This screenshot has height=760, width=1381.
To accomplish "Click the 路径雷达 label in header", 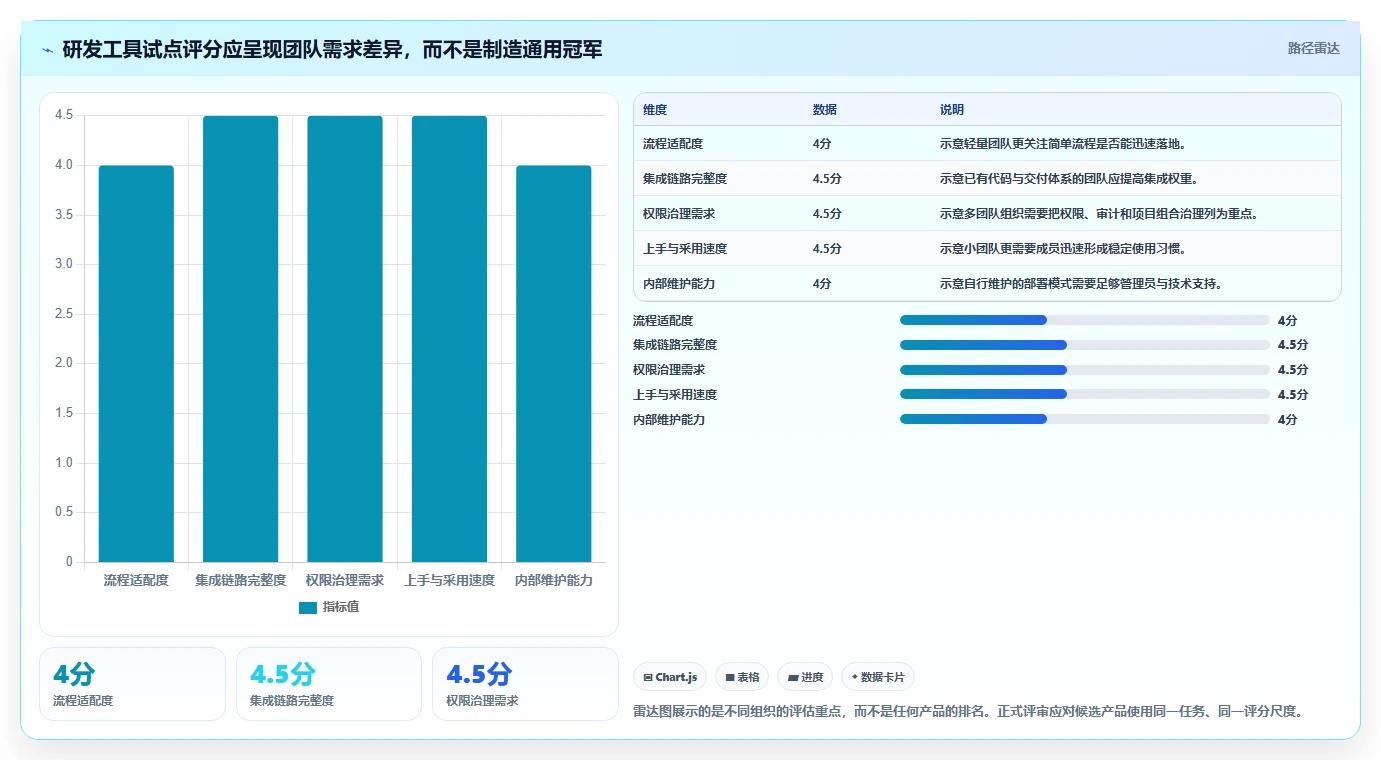I will 1313,48.
